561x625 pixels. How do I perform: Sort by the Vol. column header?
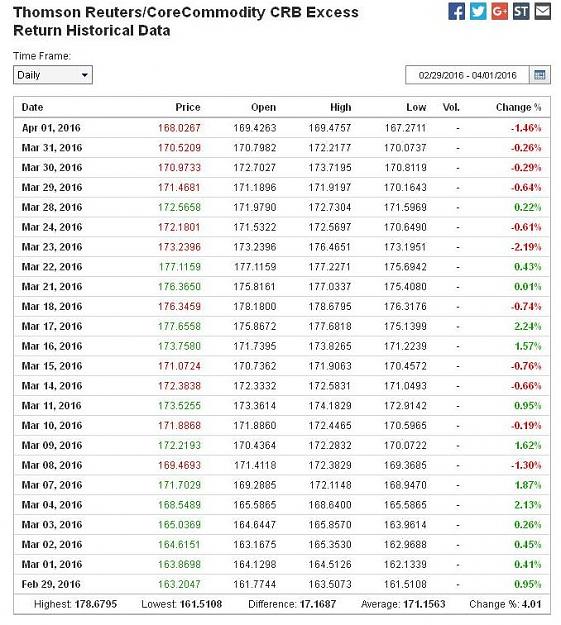pos(451,107)
